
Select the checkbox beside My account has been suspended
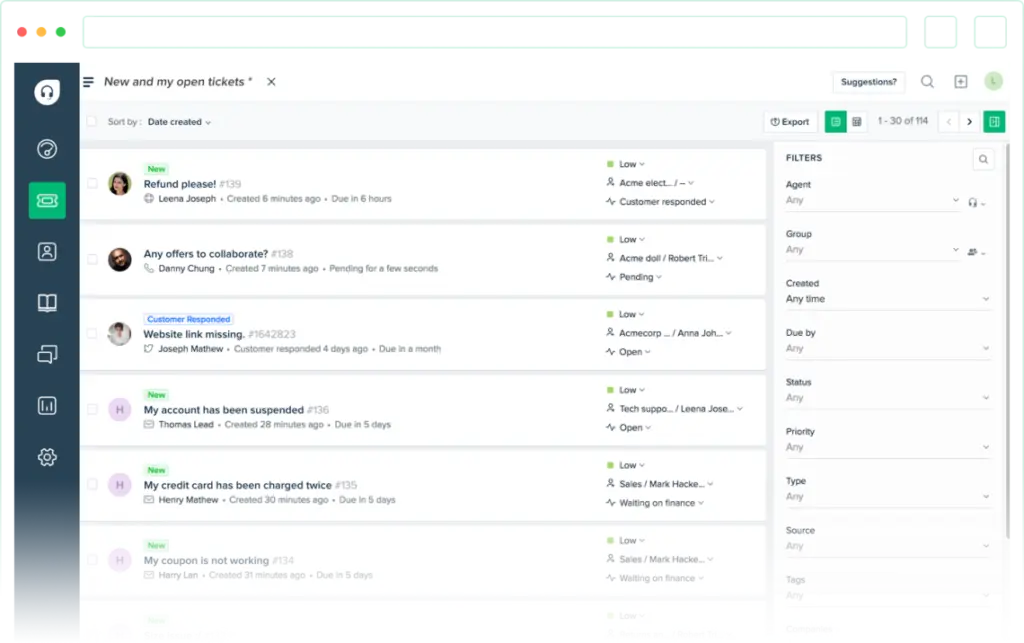point(93,409)
